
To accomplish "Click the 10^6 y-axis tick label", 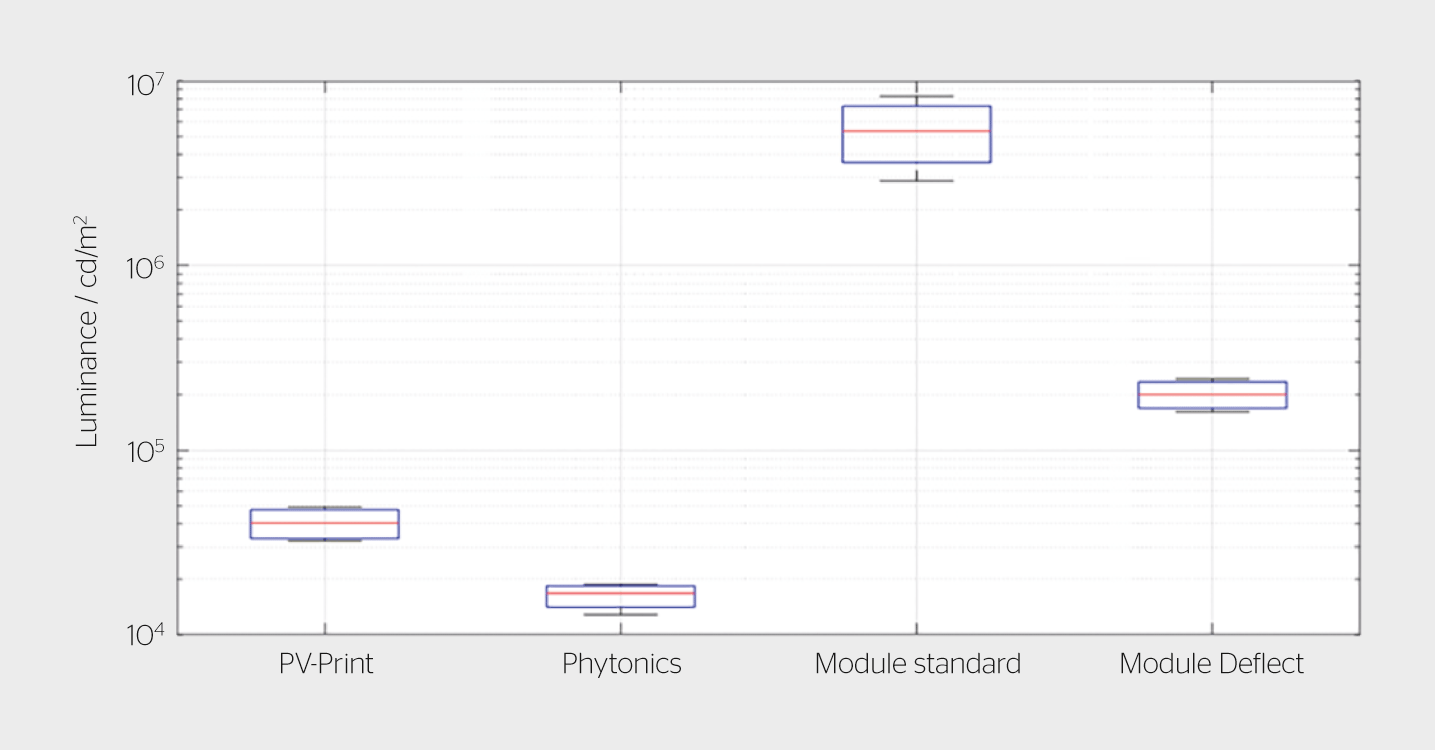I will 148,267.
